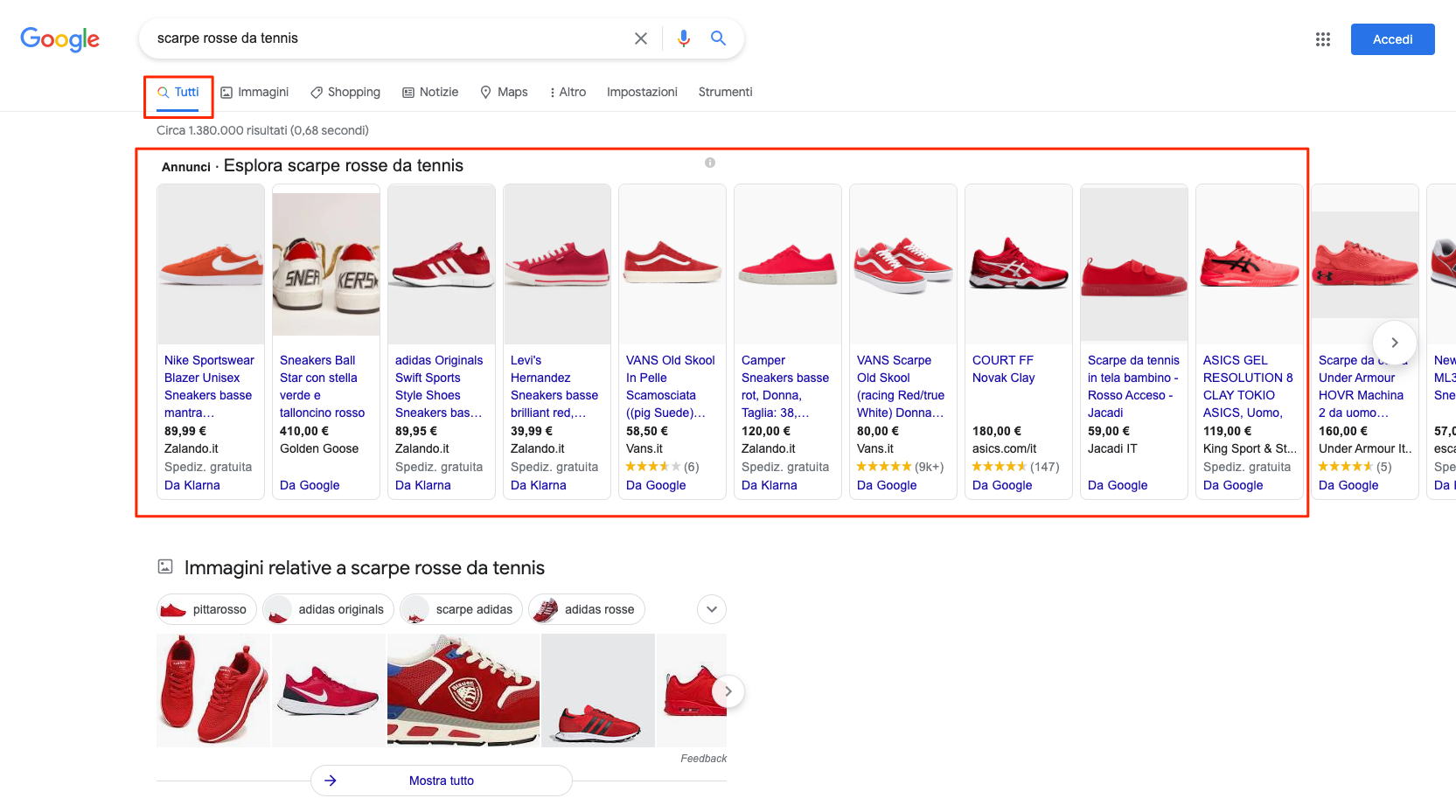Open info about the ads carousel
1456x812 pixels.
click(710, 163)
